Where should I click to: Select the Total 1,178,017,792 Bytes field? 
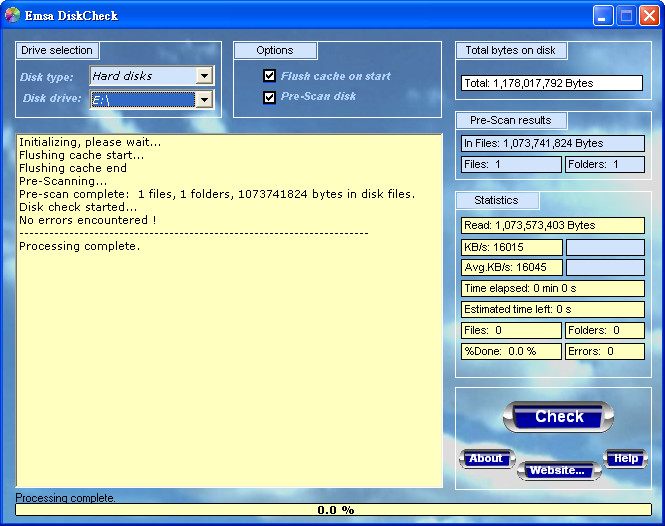tap(552, 83)
